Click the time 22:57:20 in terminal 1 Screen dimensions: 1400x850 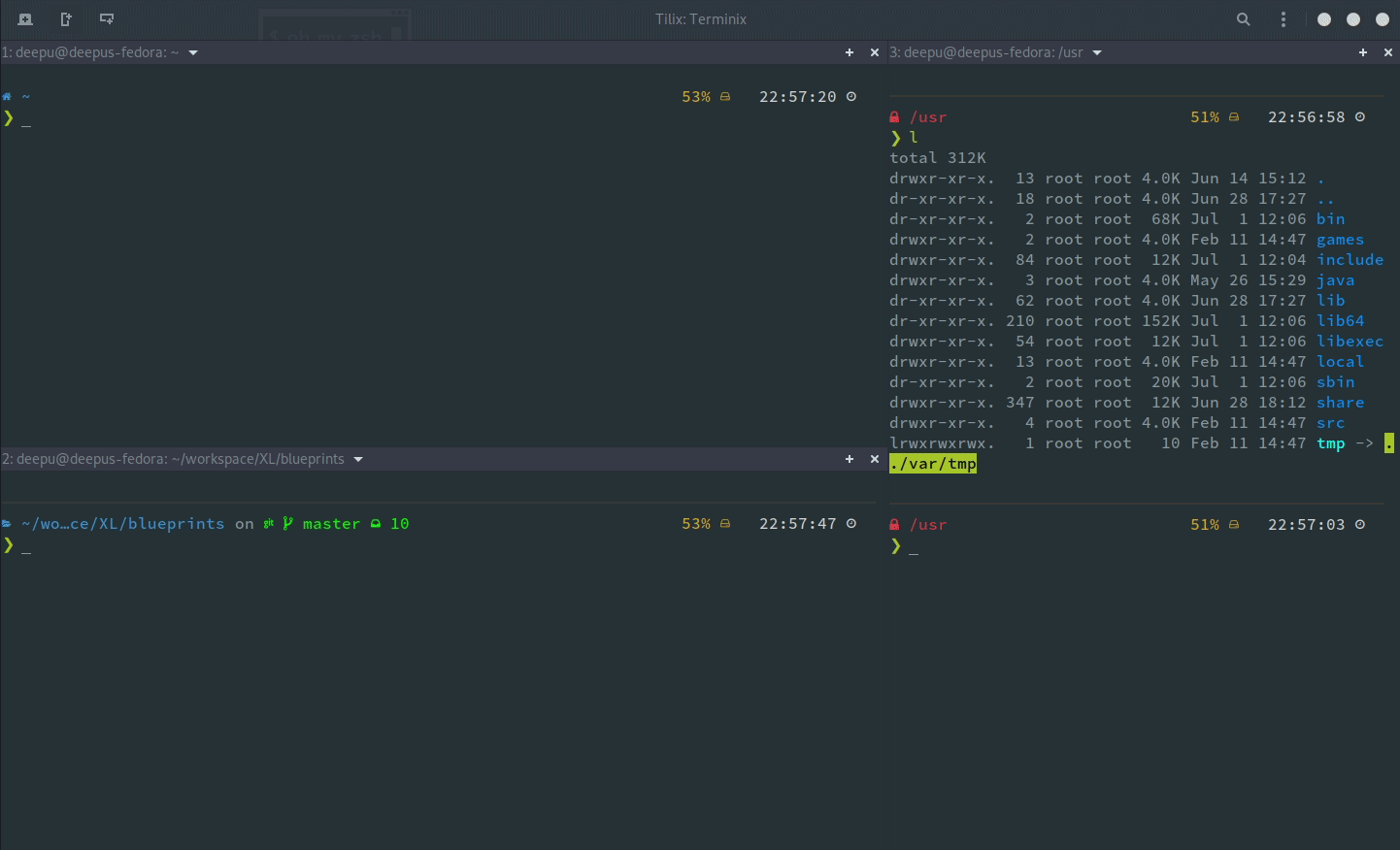pos(798,96)
